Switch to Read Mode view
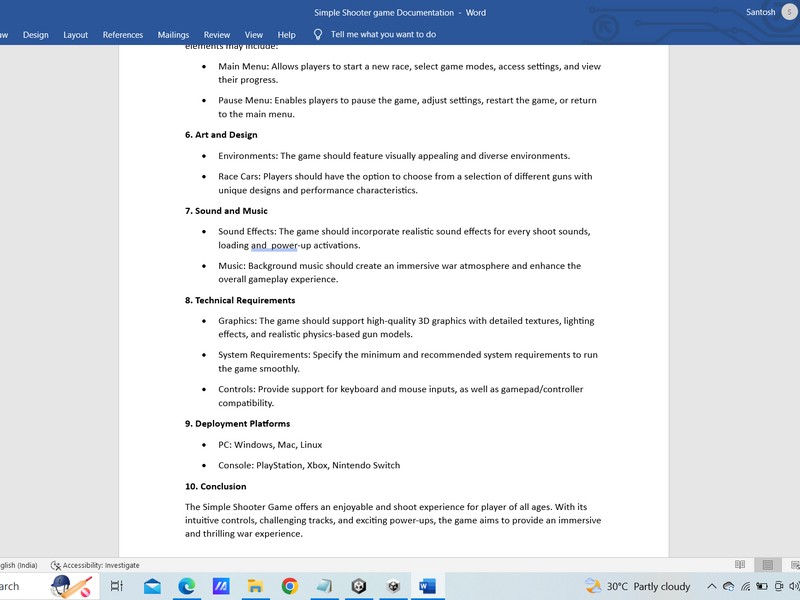The width and height of the screenshot is (800, 600). coord(740,564)
